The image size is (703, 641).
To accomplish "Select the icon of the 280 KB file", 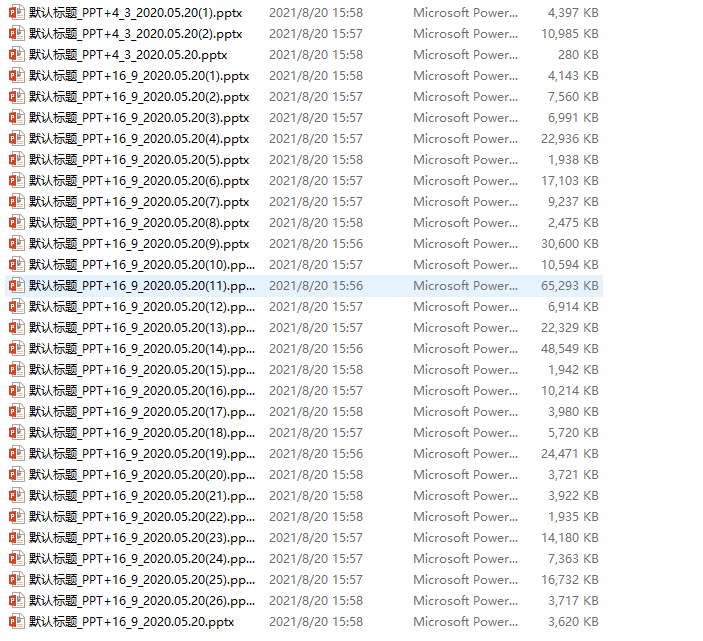I will click(x=15, y=55).
